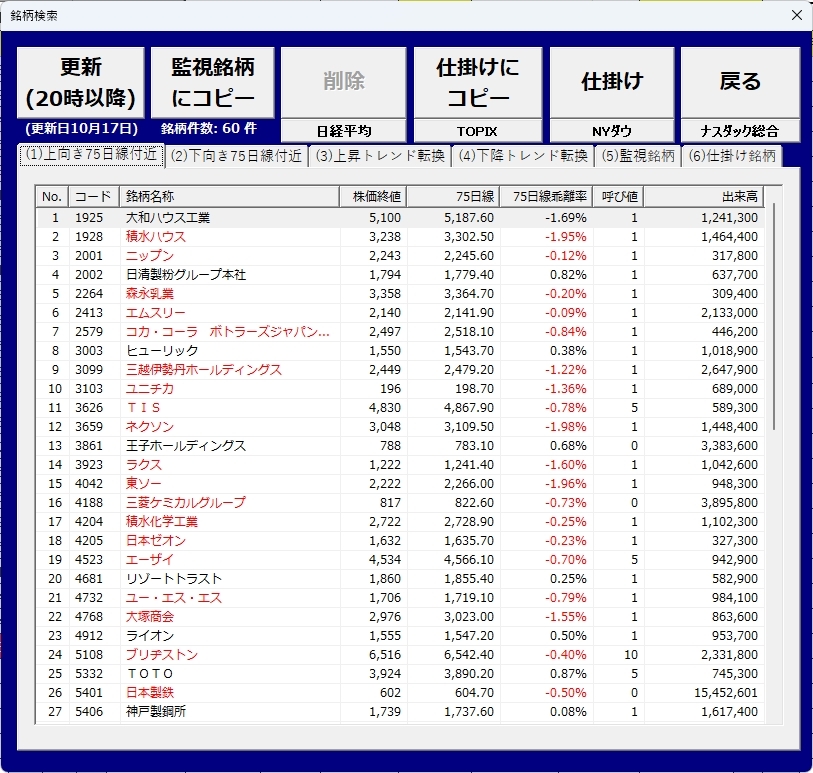Select the コカ・コーラ ボトラーズジャパン row
Viewport: 813px width, 773px height.
pyautogui.click(x=400, y=332)
